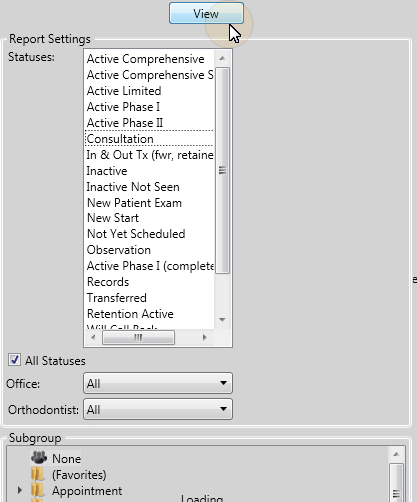
Task: Click subgroup panel scroll up arrow
Action: (x=396, y=454)
